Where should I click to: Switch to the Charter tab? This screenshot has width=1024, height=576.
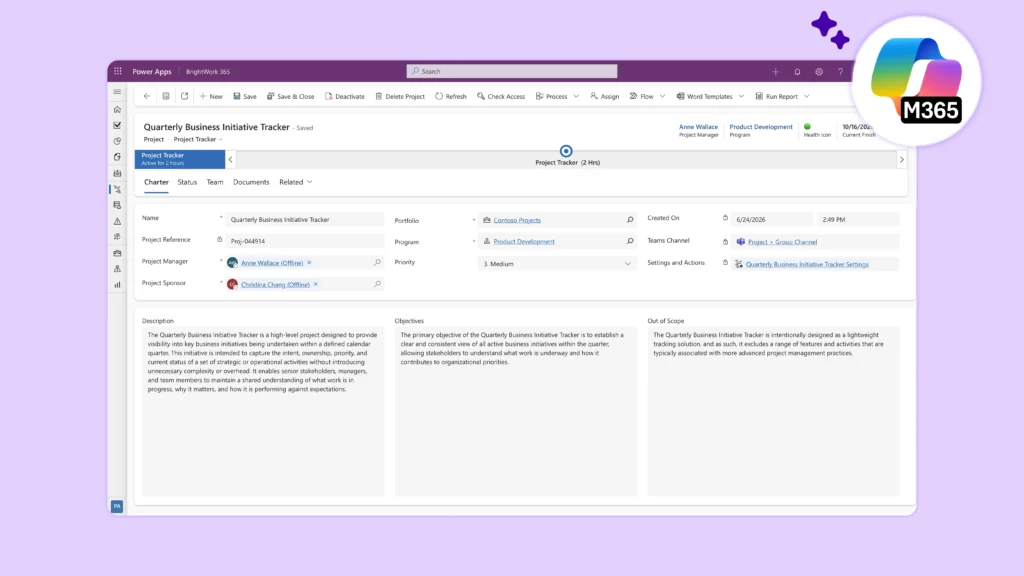[x=156, y=182]
